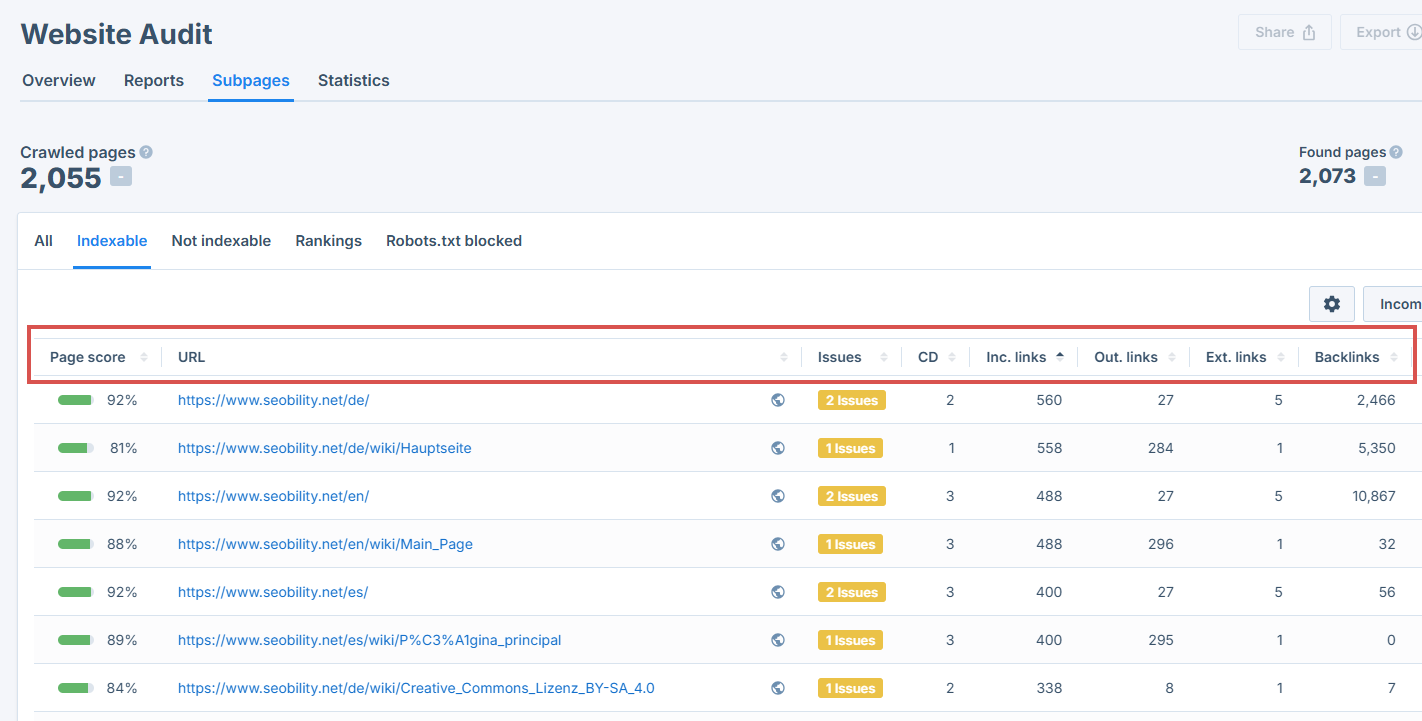Click 2 Issues badge for seobility.net/de/
This screenshot has width=1422, height=721.
852,400
